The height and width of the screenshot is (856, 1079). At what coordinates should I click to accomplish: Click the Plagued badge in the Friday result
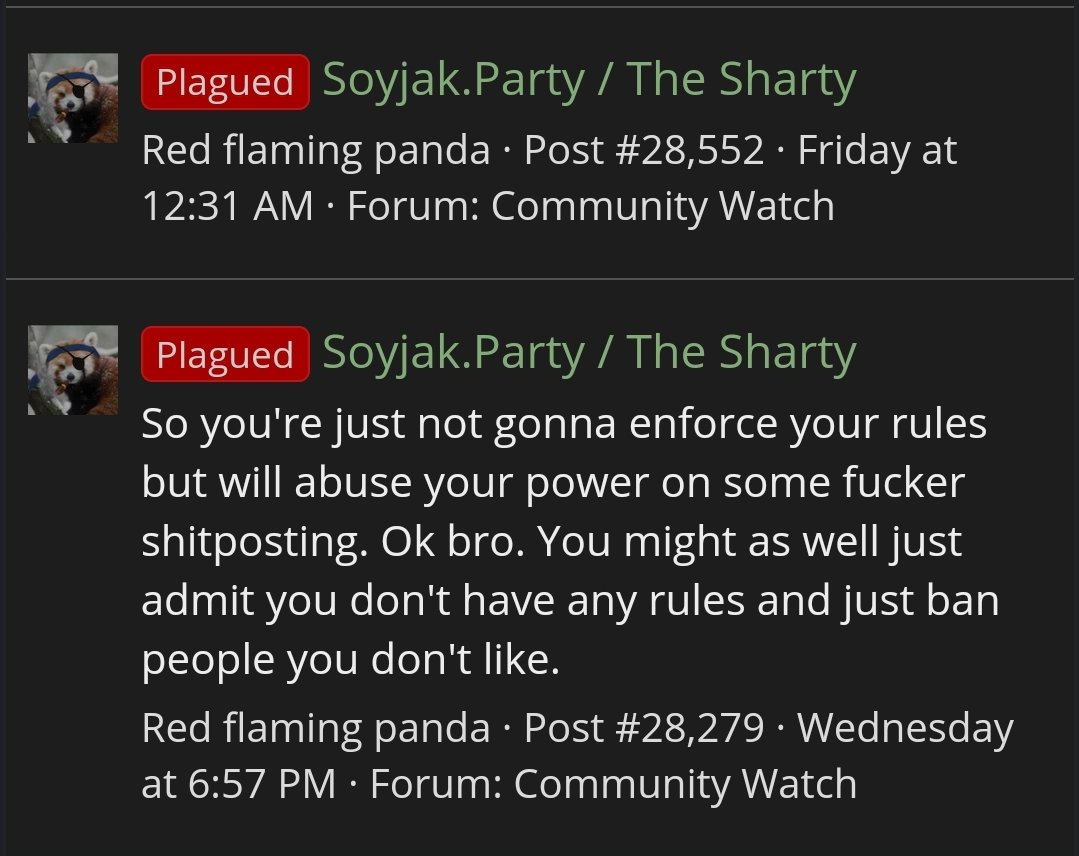click(x=225, y=82)
